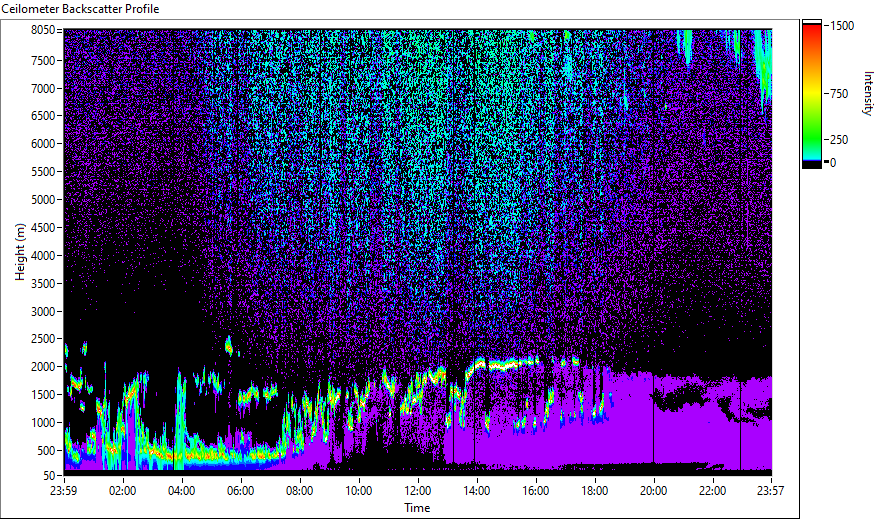
Task: Click the 08:00 time axis label
Action: coord(300,491)
